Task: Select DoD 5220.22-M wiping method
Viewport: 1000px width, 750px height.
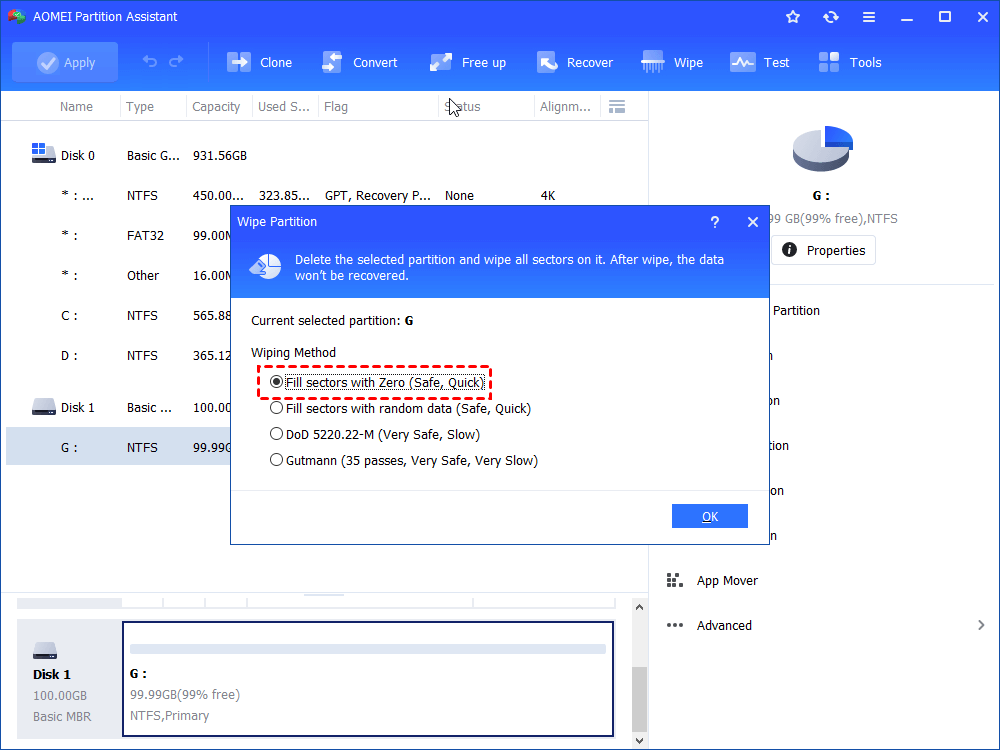Action: coord(374,434)
